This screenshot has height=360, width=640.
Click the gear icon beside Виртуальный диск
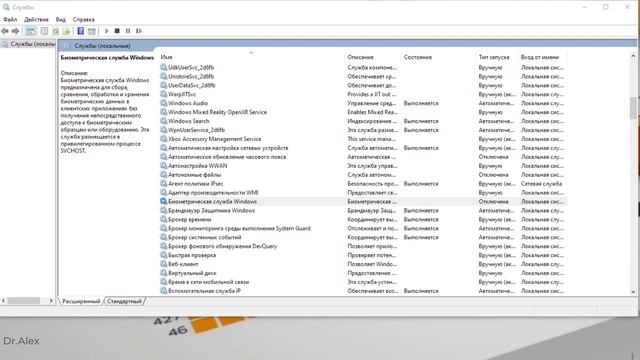(164, 273)
